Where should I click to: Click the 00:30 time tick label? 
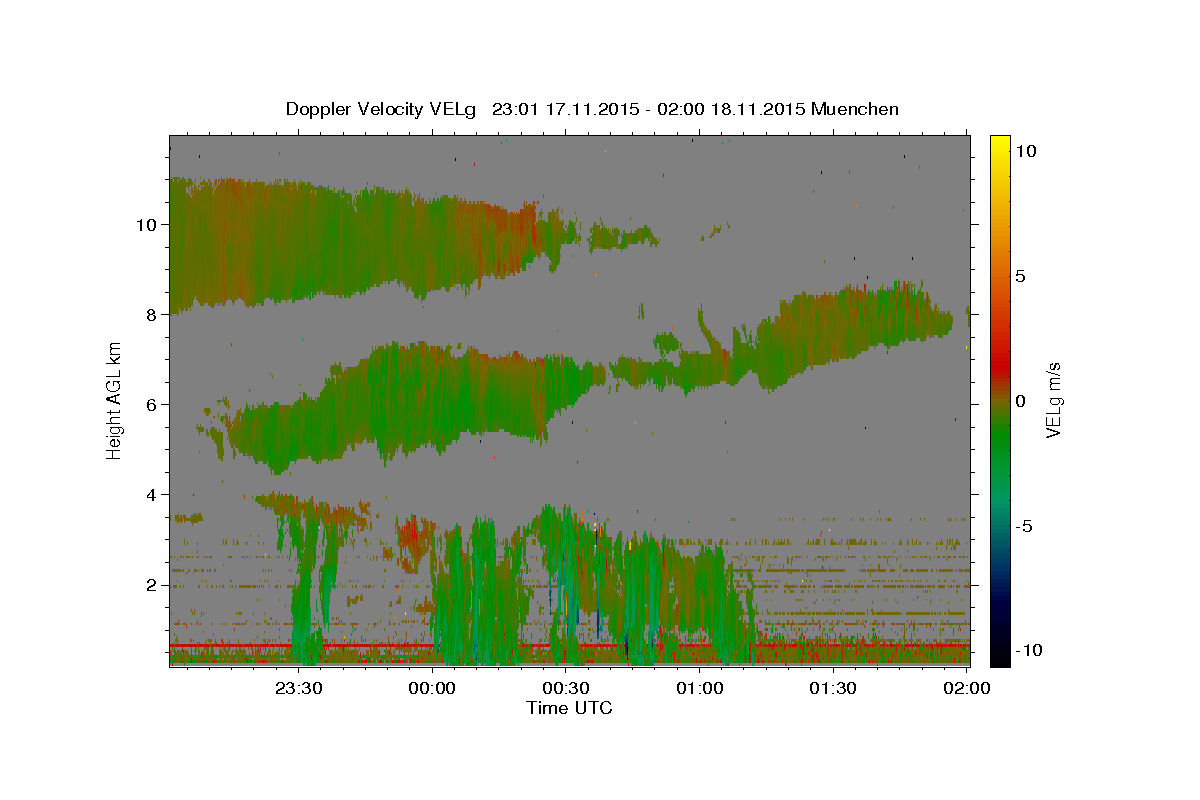coord(565,688)
